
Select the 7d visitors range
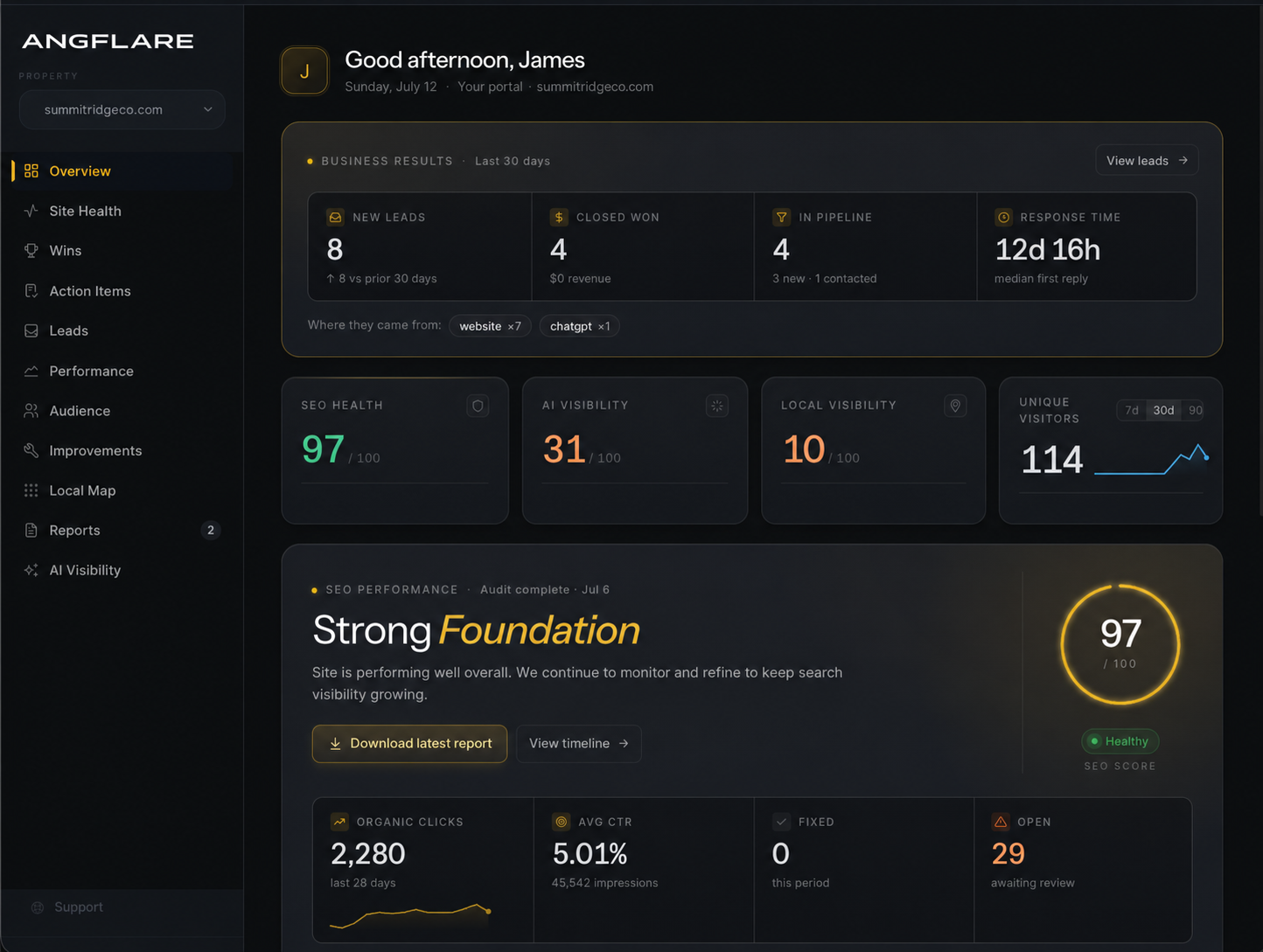(1132, 410)
